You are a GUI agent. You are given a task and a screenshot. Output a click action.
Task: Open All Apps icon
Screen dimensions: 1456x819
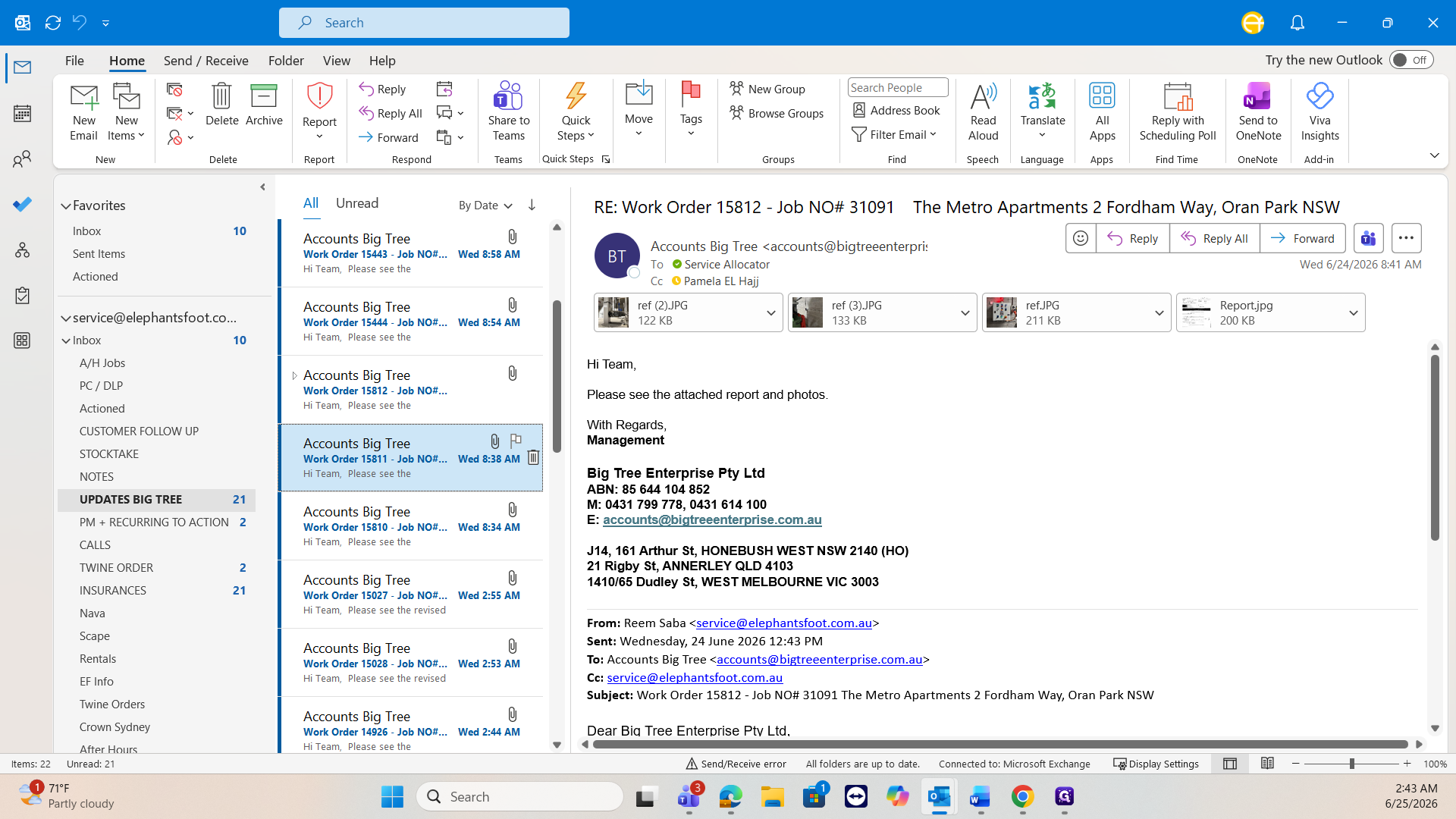1102,96
